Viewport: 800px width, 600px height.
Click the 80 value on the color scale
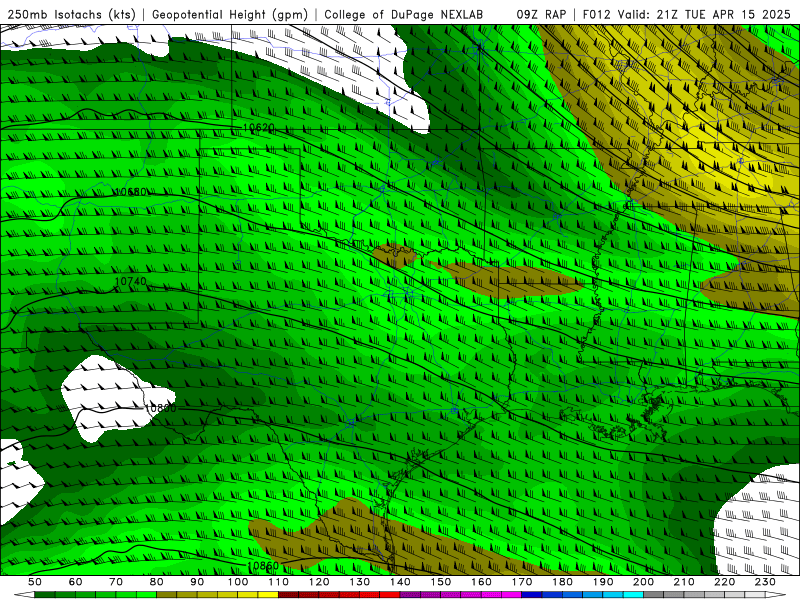point(156,582)
